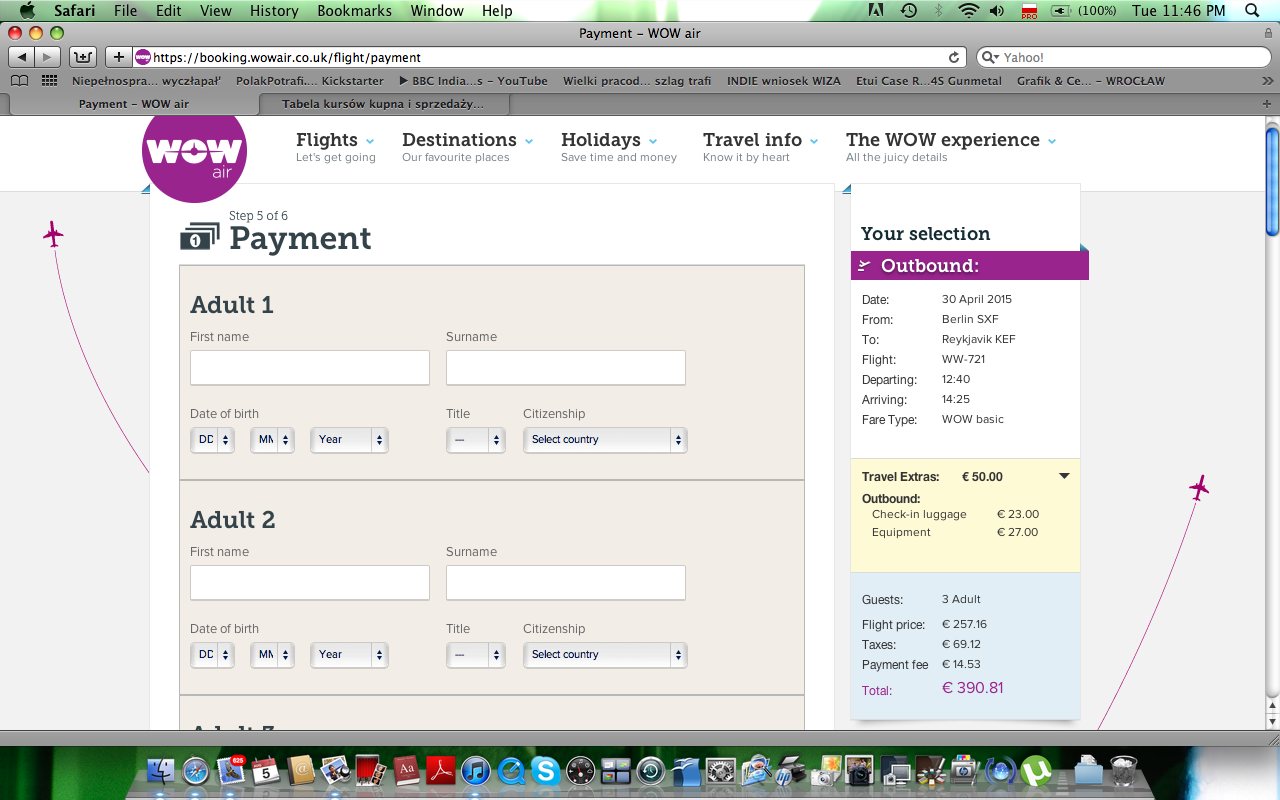Open Adult 2 birth day DD dropdown
The height and width of the screenshot is (800, 1280).
212,655
